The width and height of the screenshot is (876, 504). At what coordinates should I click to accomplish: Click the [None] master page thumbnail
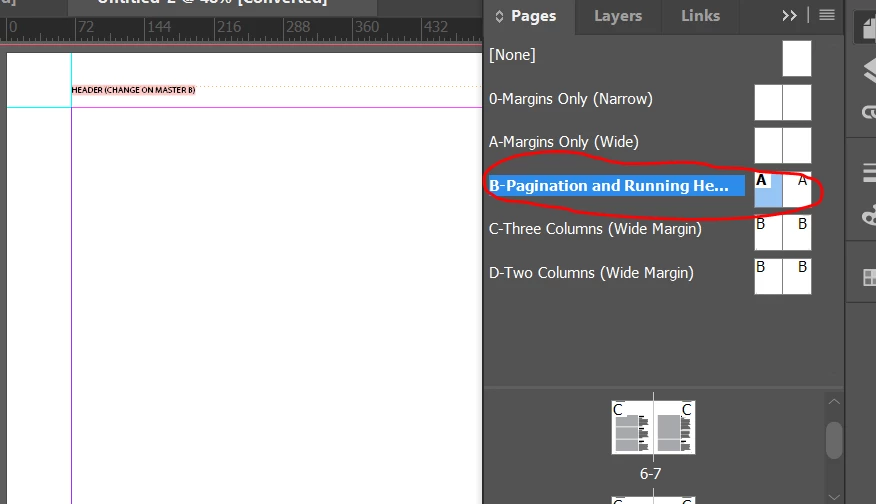tap(797, 58)
